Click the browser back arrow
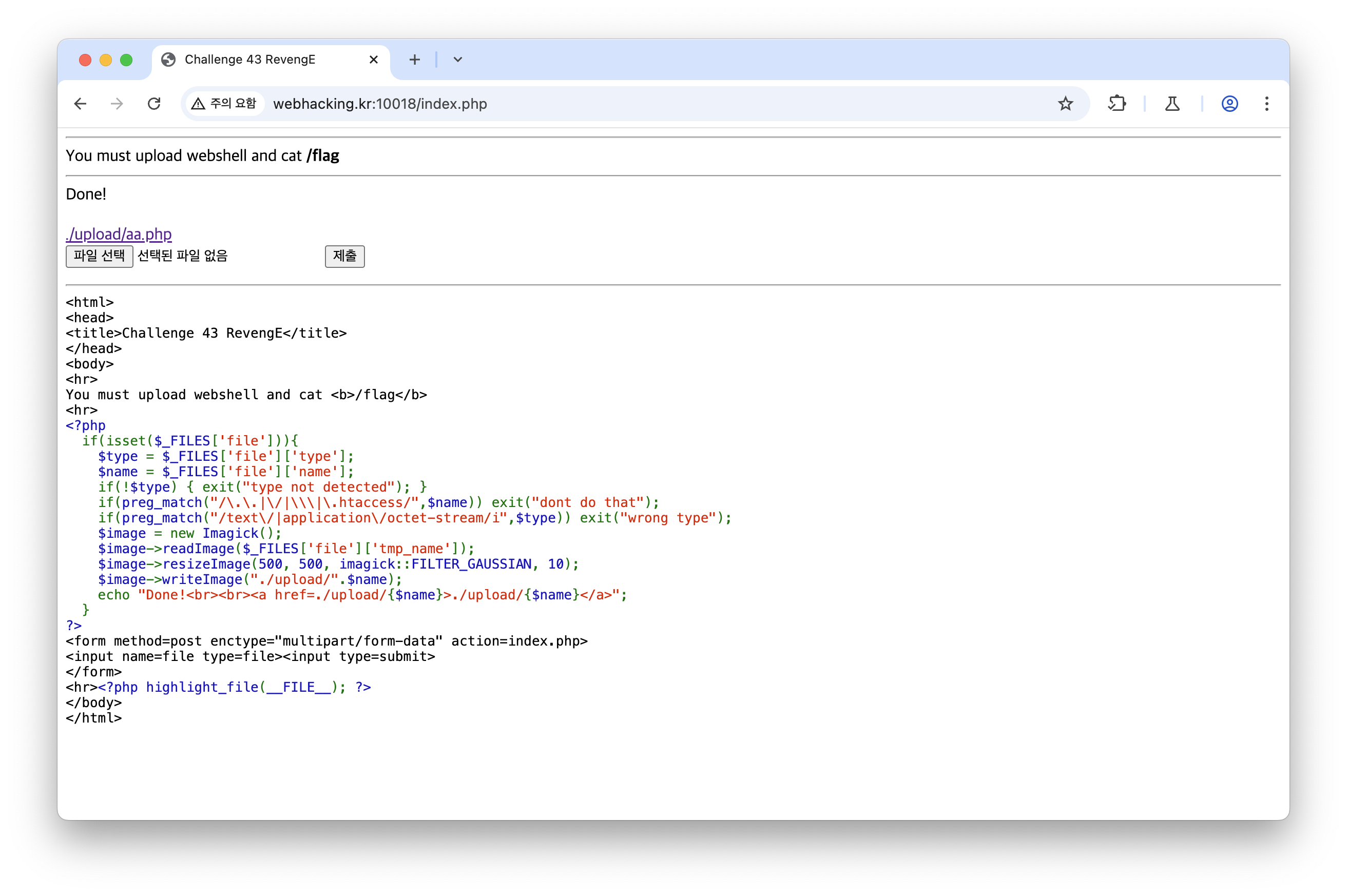 pos(81,104)
